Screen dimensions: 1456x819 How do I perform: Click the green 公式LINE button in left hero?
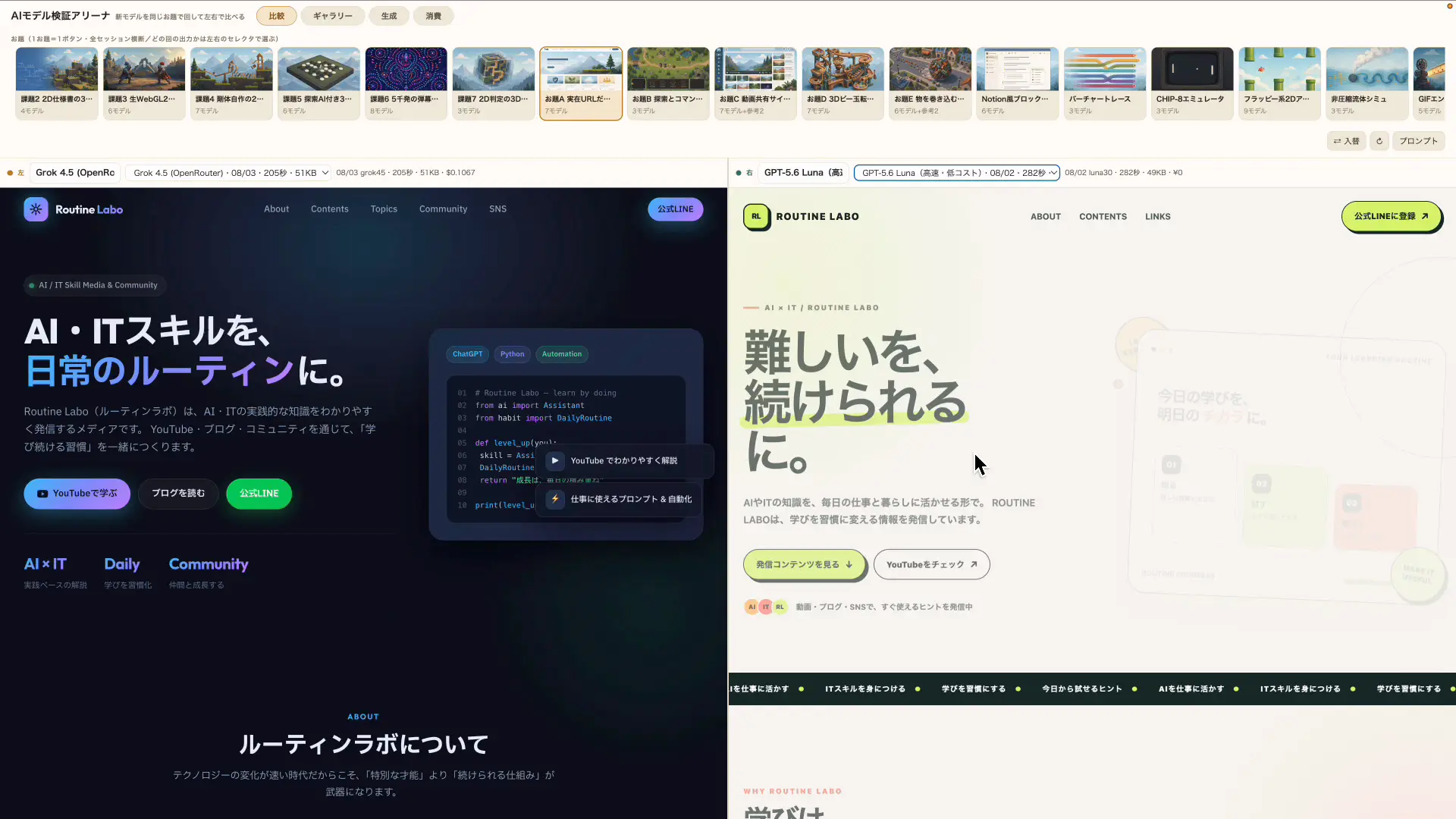[259, 494]
